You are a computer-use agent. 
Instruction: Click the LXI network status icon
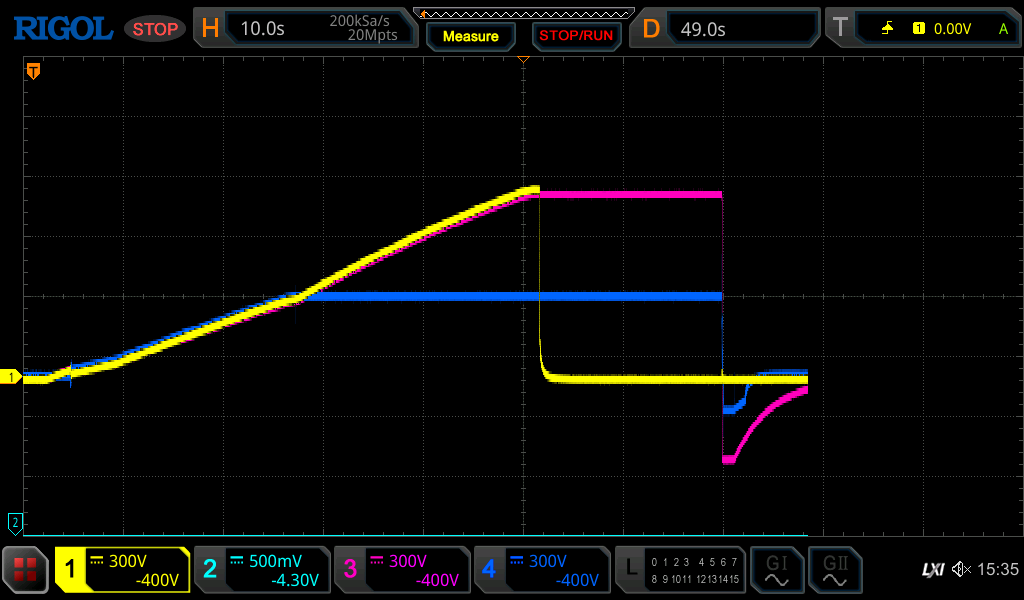[932, 570]
